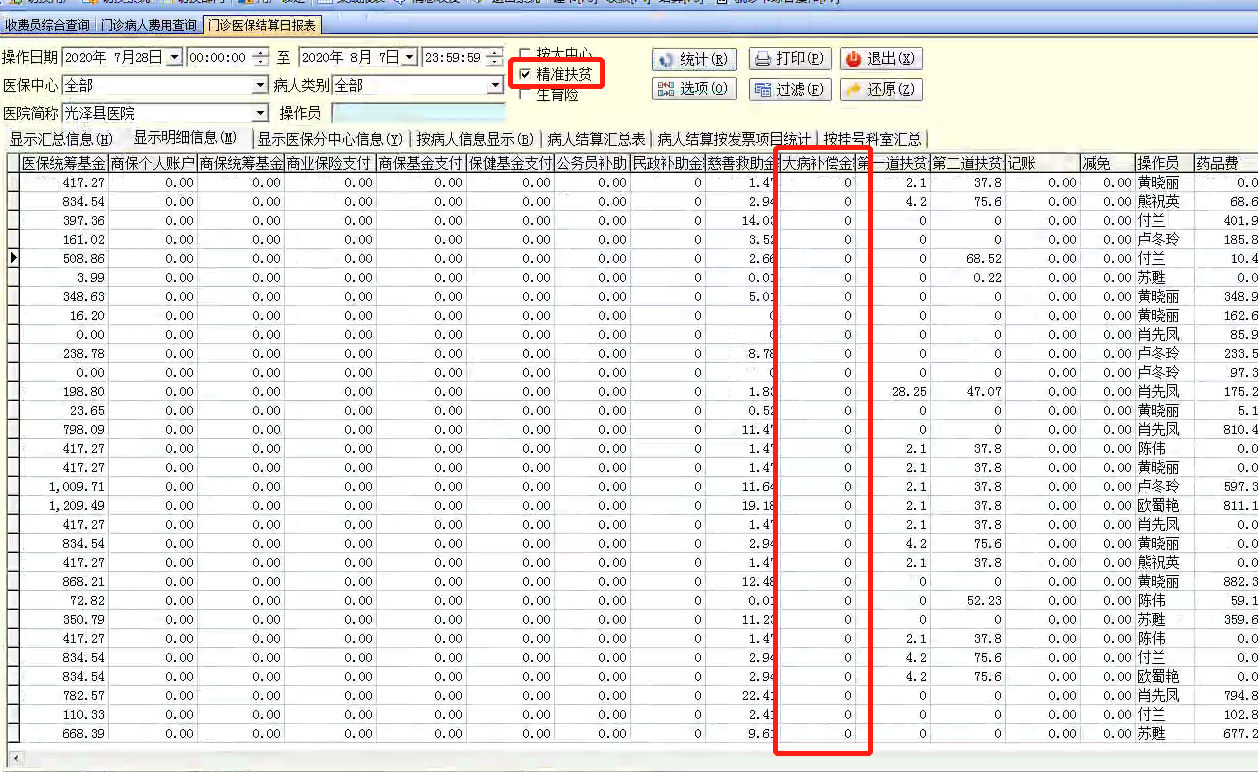Viewport: 1258px width, 772px height.
Task: Click the 公务员补助 column header
Action: click(x=592, y=163)
